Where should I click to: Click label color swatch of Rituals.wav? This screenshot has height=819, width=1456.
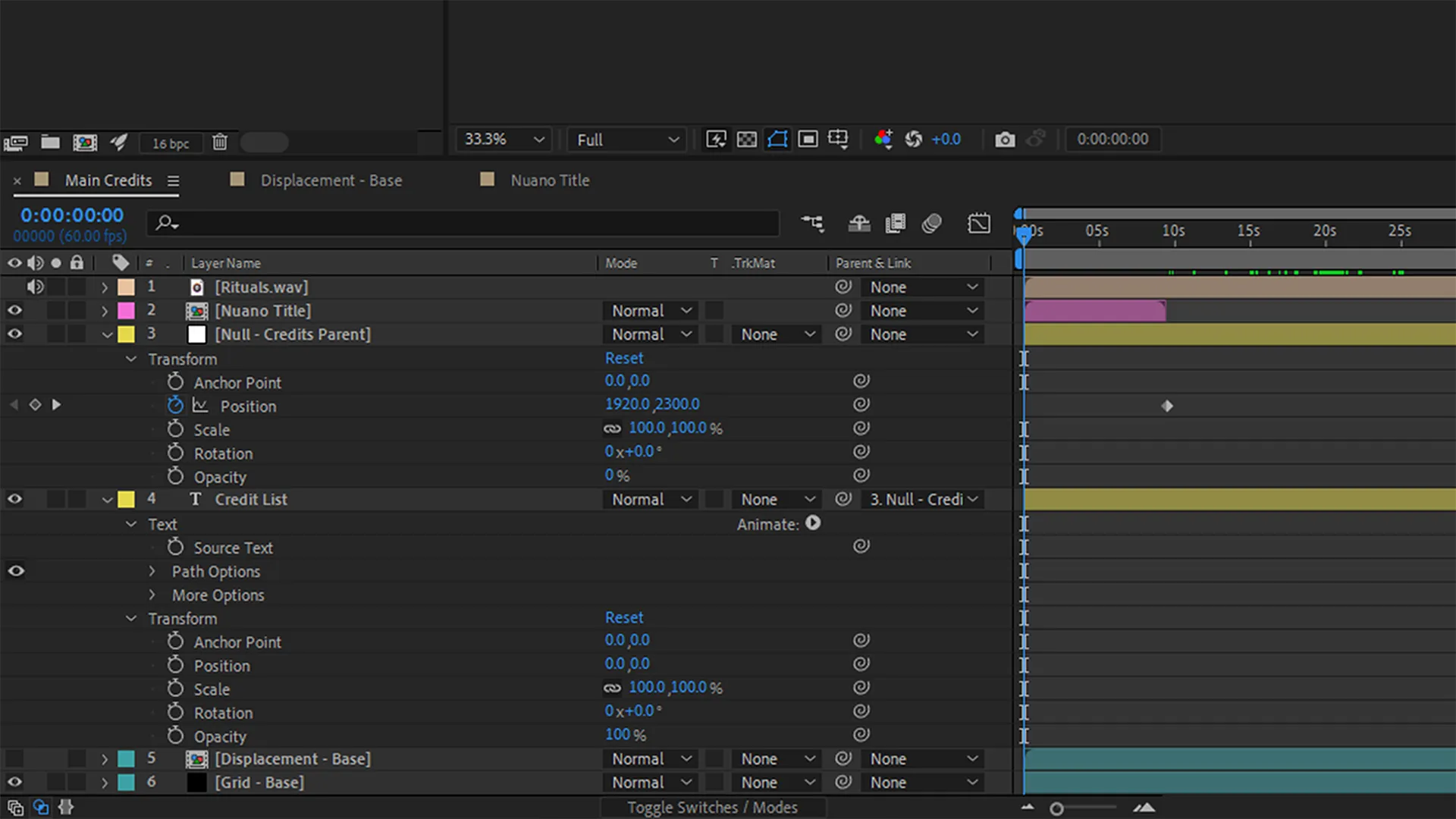pos(127,287)
